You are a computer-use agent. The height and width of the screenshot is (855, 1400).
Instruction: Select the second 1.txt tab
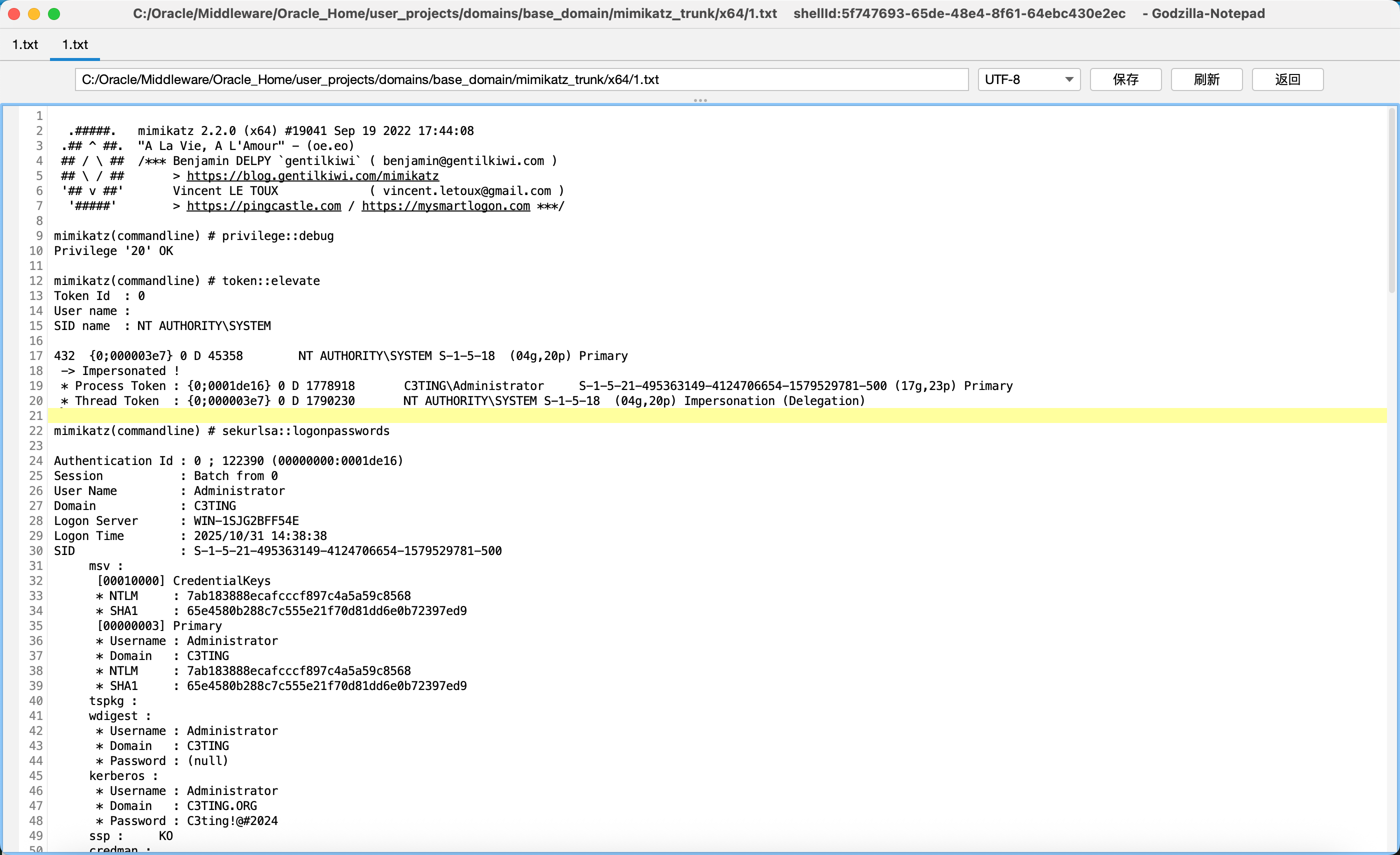[x=75, y=44]
